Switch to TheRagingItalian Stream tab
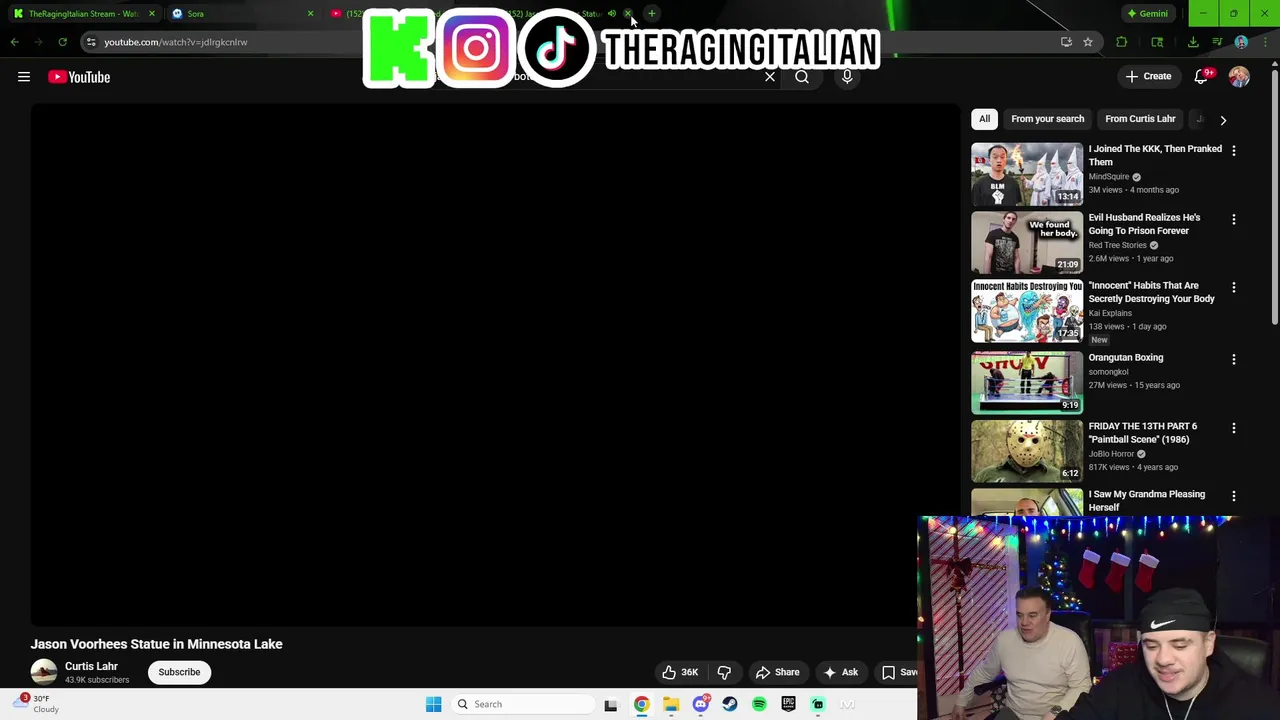 click(x=83, y=13)
